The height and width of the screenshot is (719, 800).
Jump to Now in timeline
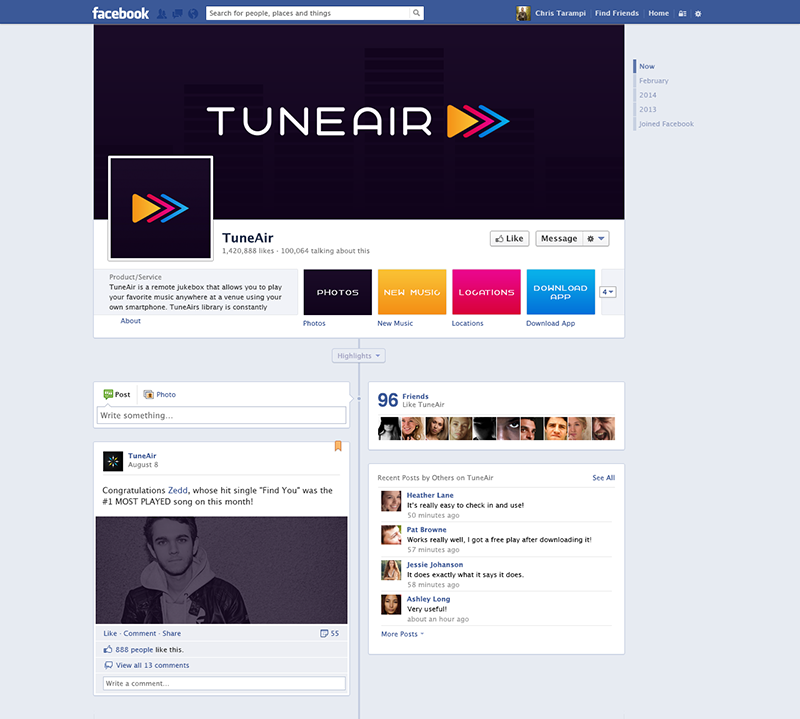click(x=647, y=66)
